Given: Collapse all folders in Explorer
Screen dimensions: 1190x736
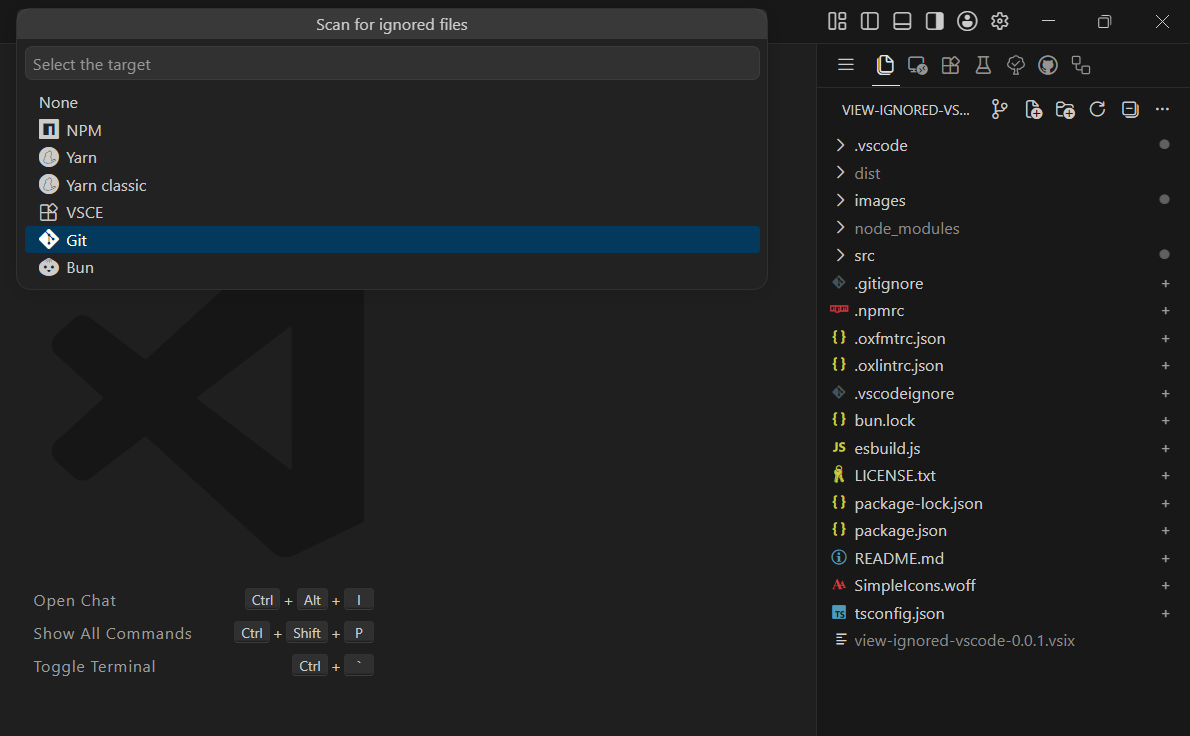Looking at the screenshot, I should pos(1130,110).
